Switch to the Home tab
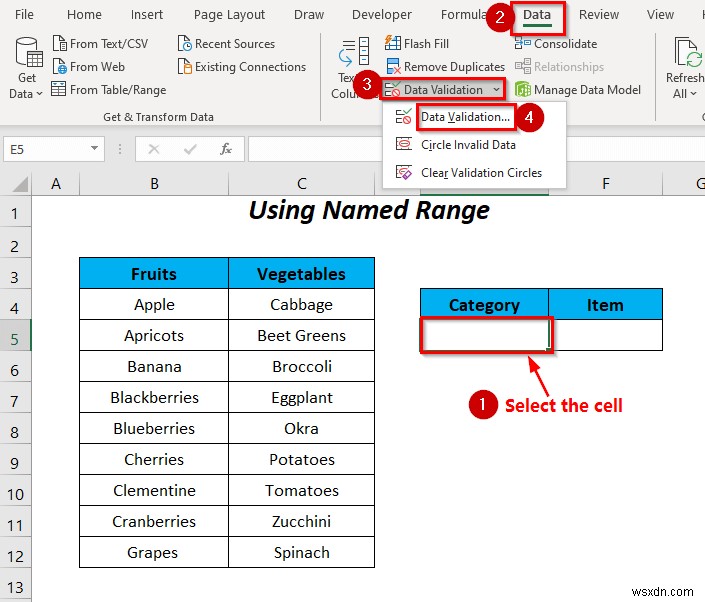Viewport: 705px width, 602px height. click(84, 15)
